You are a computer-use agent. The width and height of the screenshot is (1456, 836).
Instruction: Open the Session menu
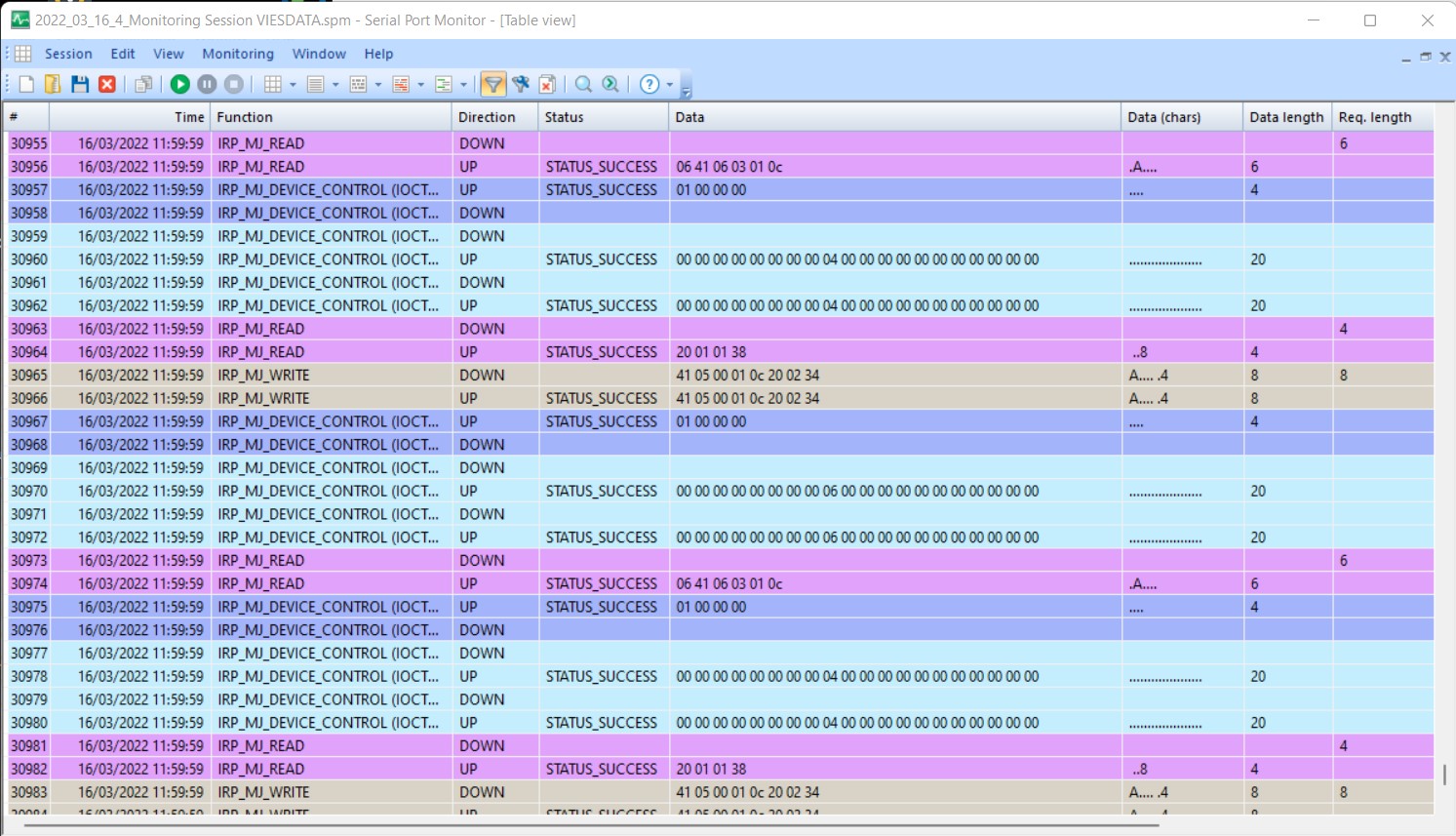click(68, 54)
